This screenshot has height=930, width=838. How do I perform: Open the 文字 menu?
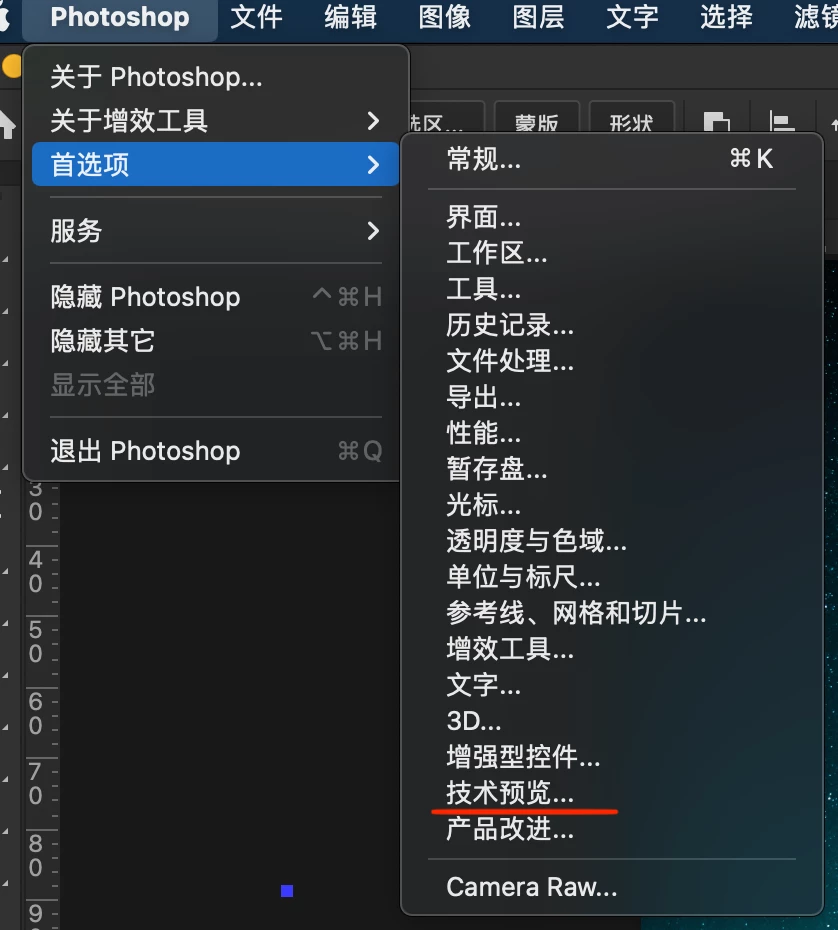pyautogui.click(x=632, y=17)
